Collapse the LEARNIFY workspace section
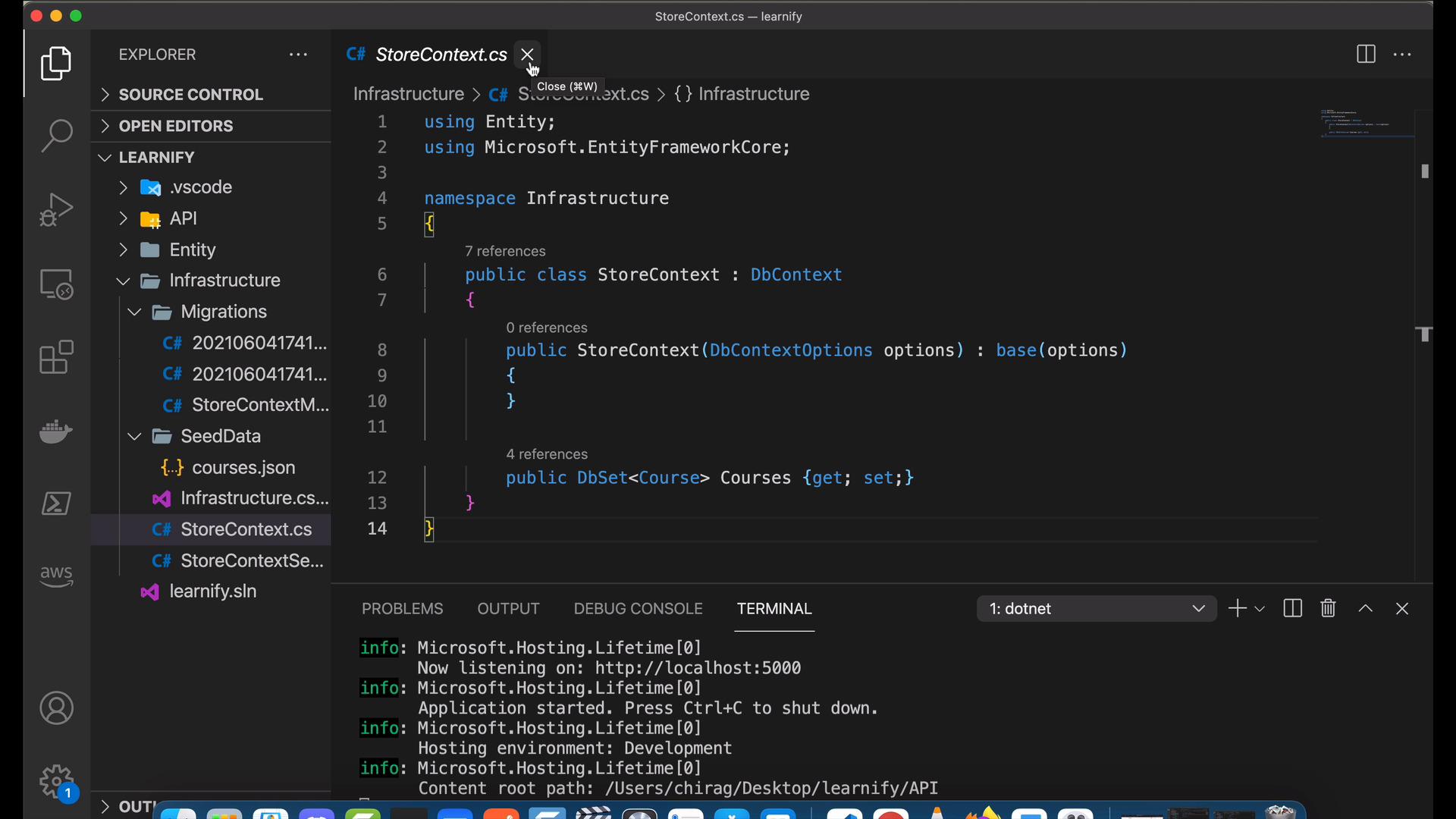The width and height of the screenshot is (1456, 819). click(211, 157)
